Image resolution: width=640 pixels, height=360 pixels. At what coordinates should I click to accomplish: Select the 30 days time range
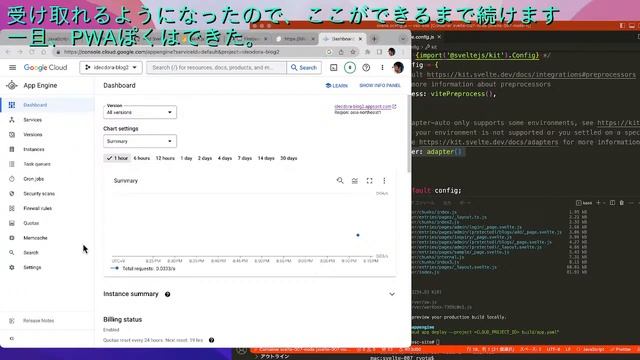click(289, 158)
